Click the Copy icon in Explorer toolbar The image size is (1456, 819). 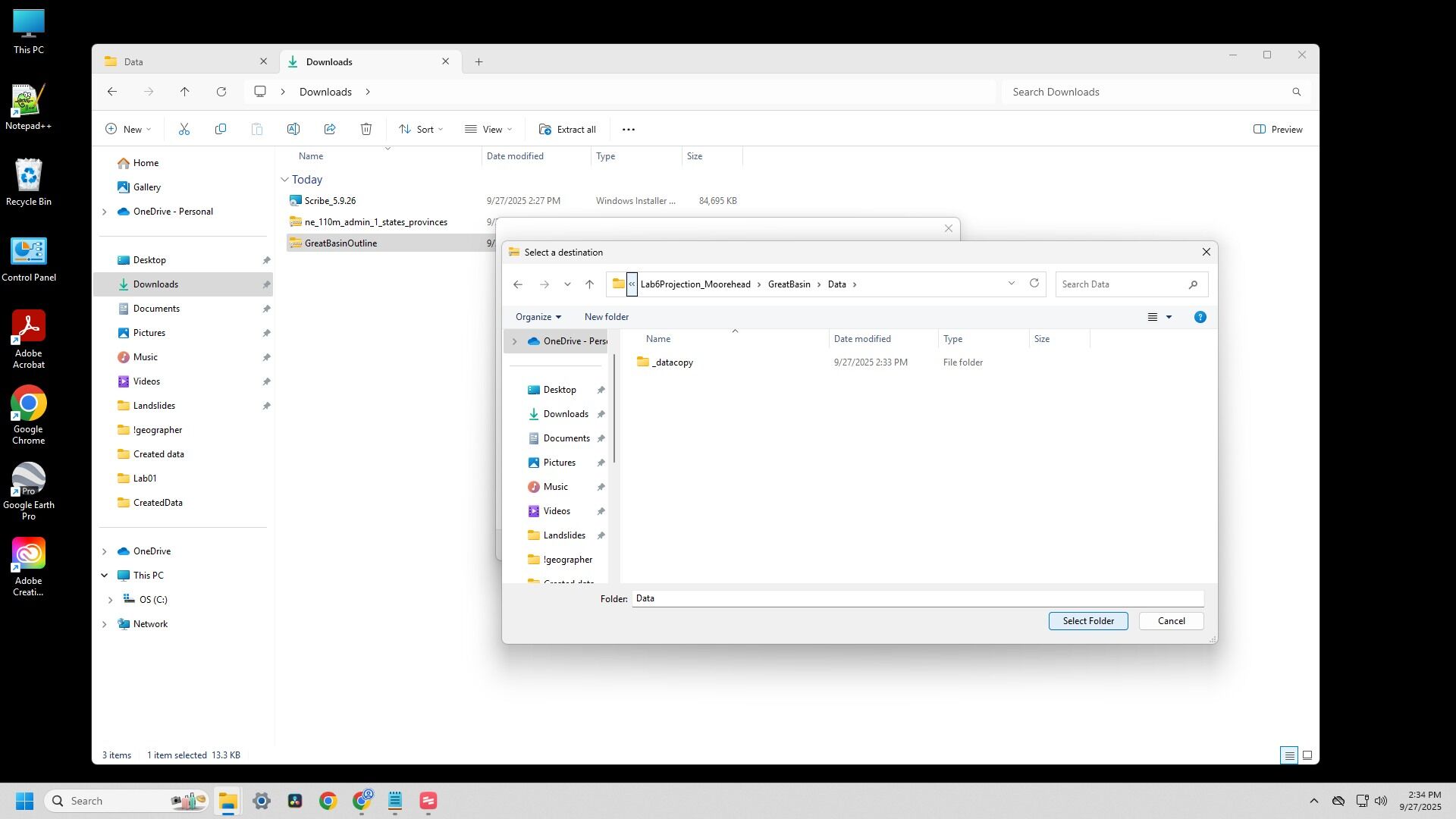click(x=221, y=130)
